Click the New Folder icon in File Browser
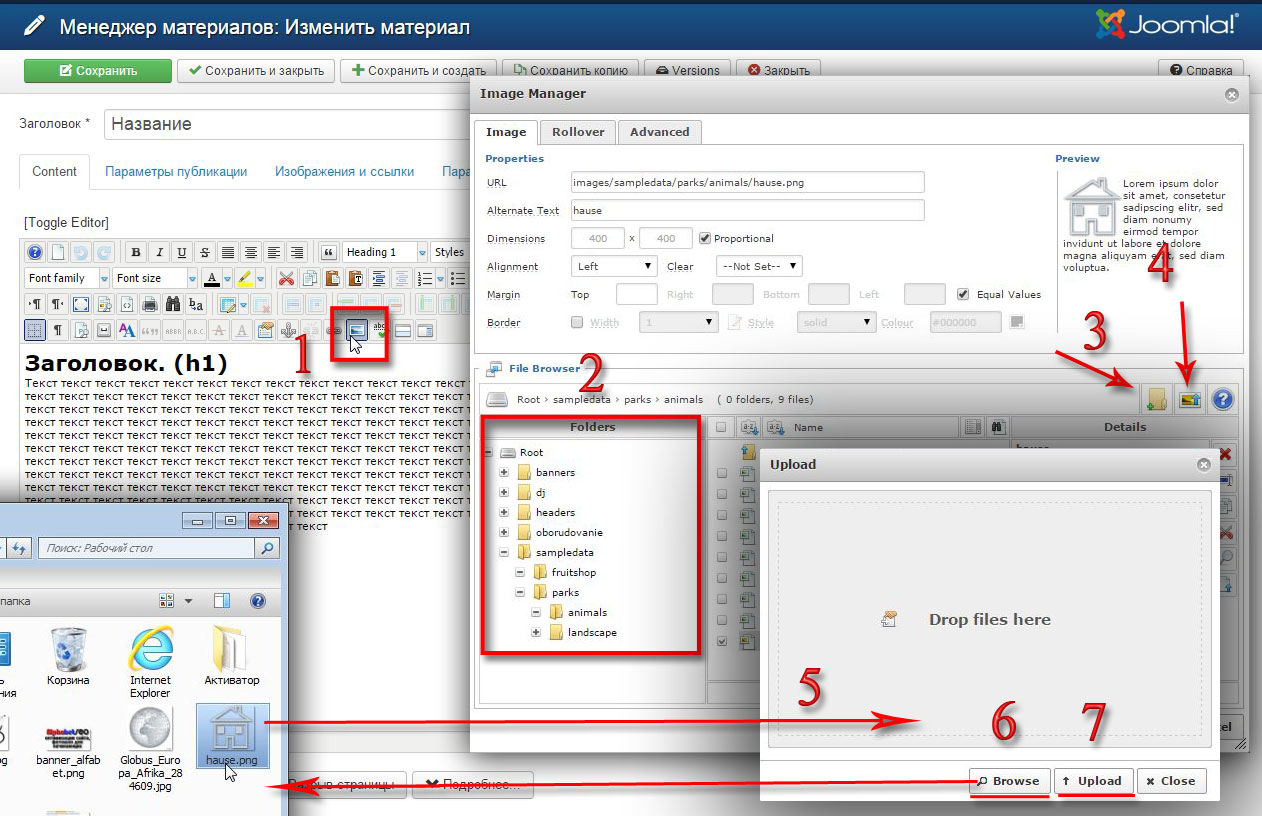The height and width of the screenshot is (816, 1262). (x=1156, y=400)
